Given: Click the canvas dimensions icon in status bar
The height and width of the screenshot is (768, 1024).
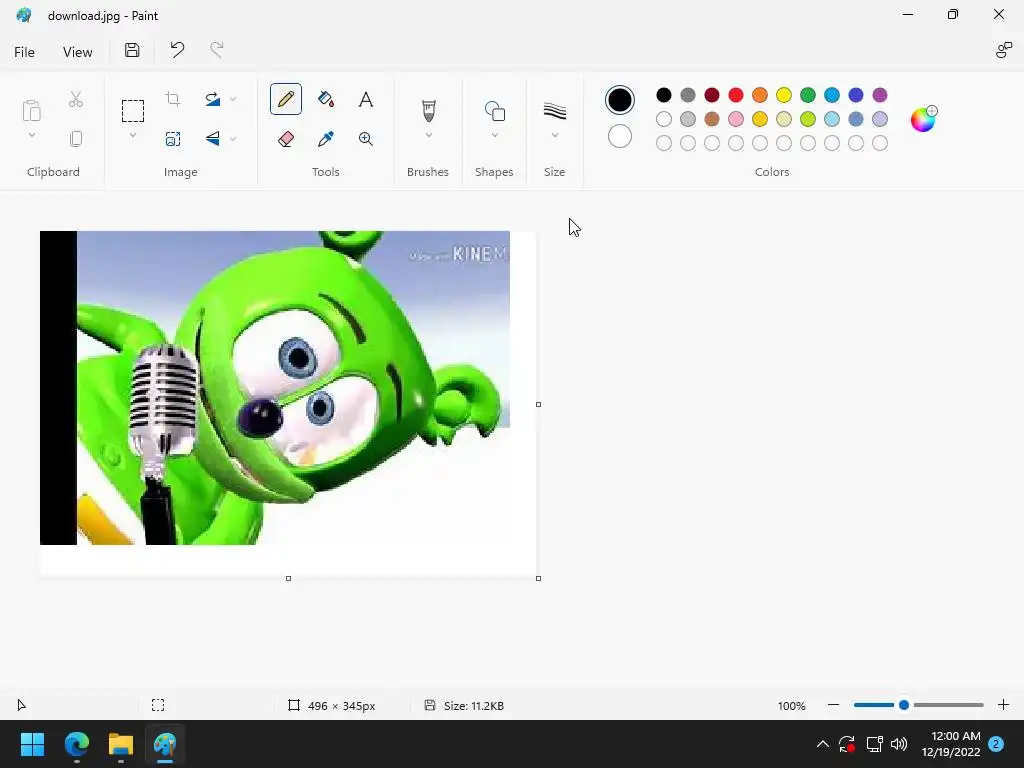Looking at the screenshot, I should (x=294, y=705).
